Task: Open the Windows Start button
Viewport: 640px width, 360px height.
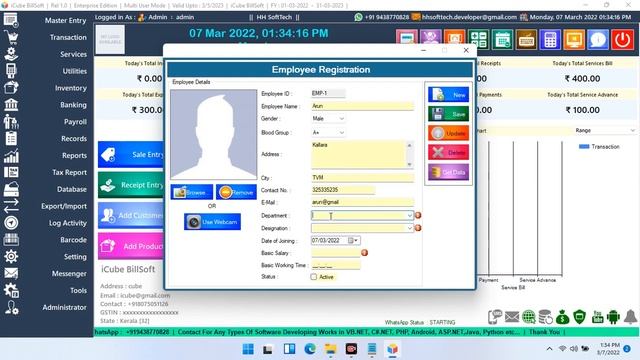Action: 248,349
